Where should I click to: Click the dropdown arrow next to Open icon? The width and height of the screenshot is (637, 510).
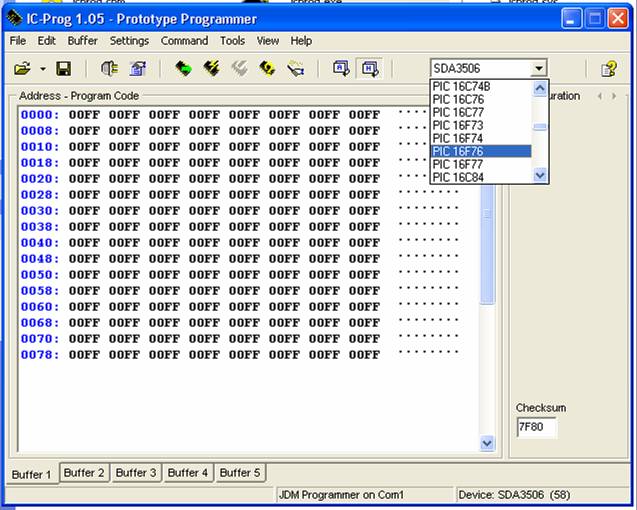pos(42,69)
